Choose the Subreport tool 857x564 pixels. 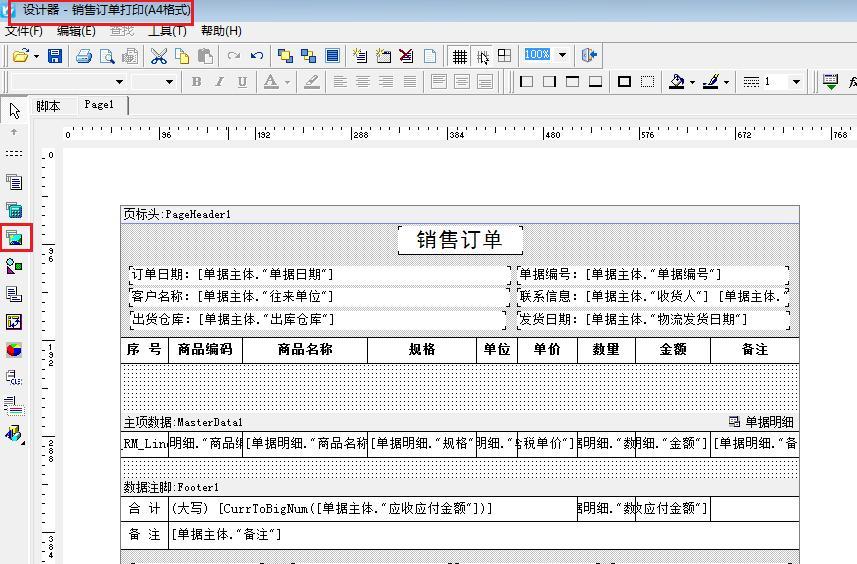[14, 294]
